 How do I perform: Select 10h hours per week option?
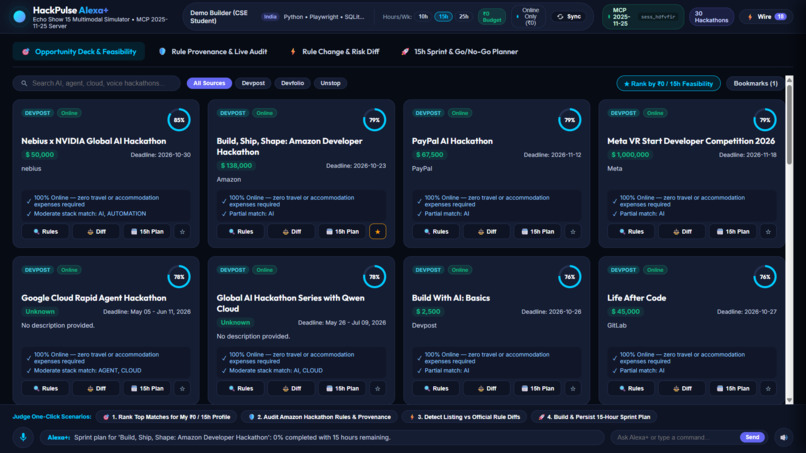(423, 16)
